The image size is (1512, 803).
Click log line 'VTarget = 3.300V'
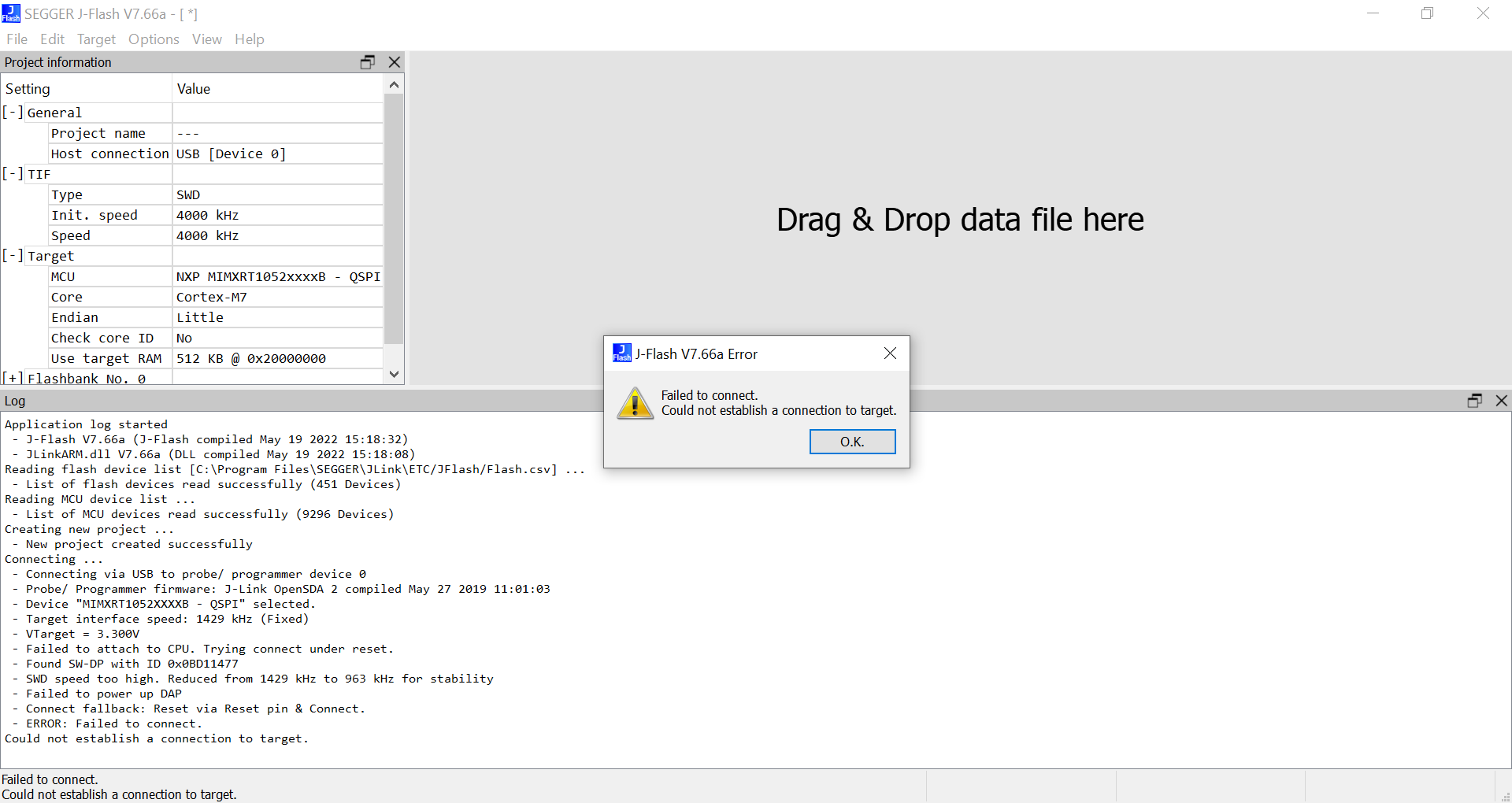click(x=83, y=634)
